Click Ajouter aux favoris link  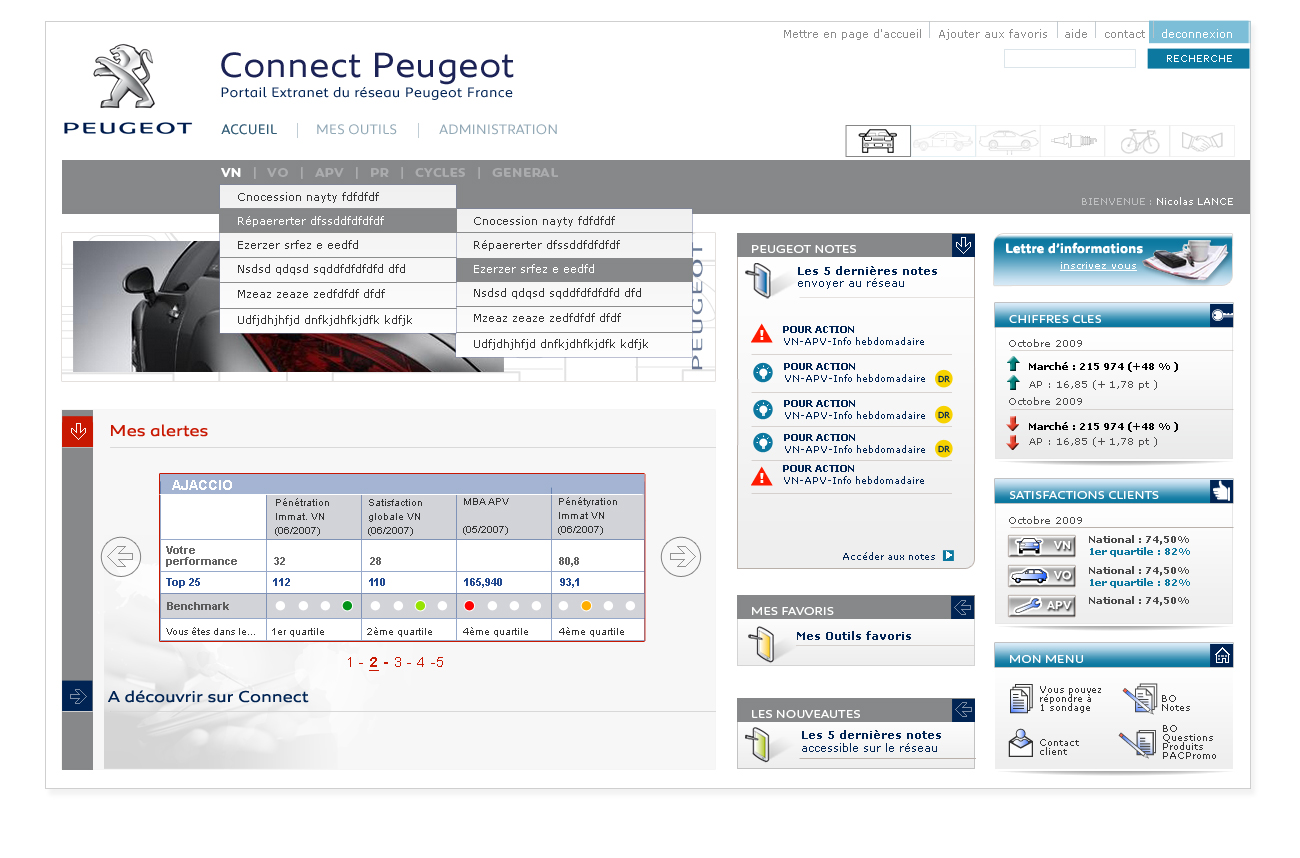[993, 34]
